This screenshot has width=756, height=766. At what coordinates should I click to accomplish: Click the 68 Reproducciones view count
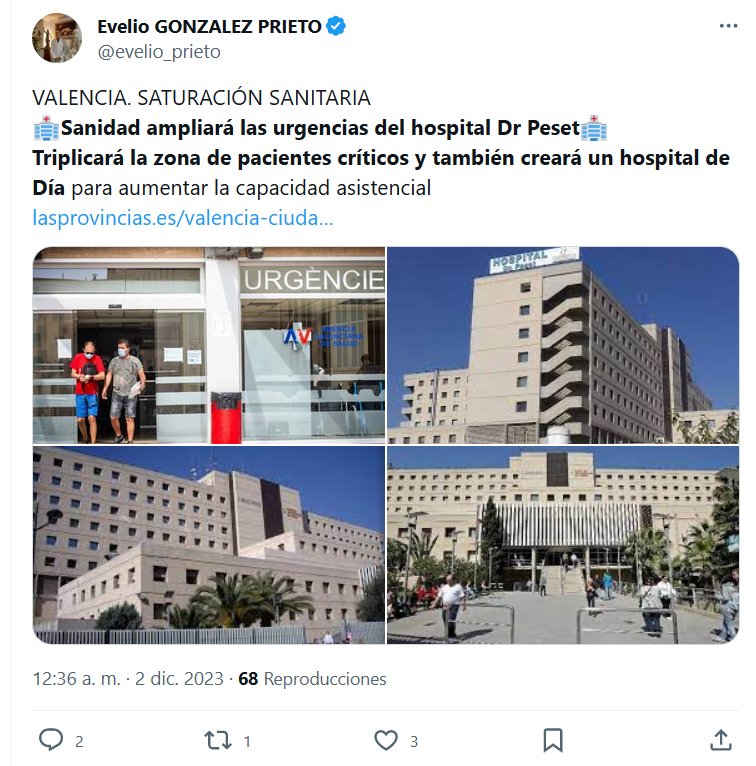pyautogui.click(x=312, y=679)
